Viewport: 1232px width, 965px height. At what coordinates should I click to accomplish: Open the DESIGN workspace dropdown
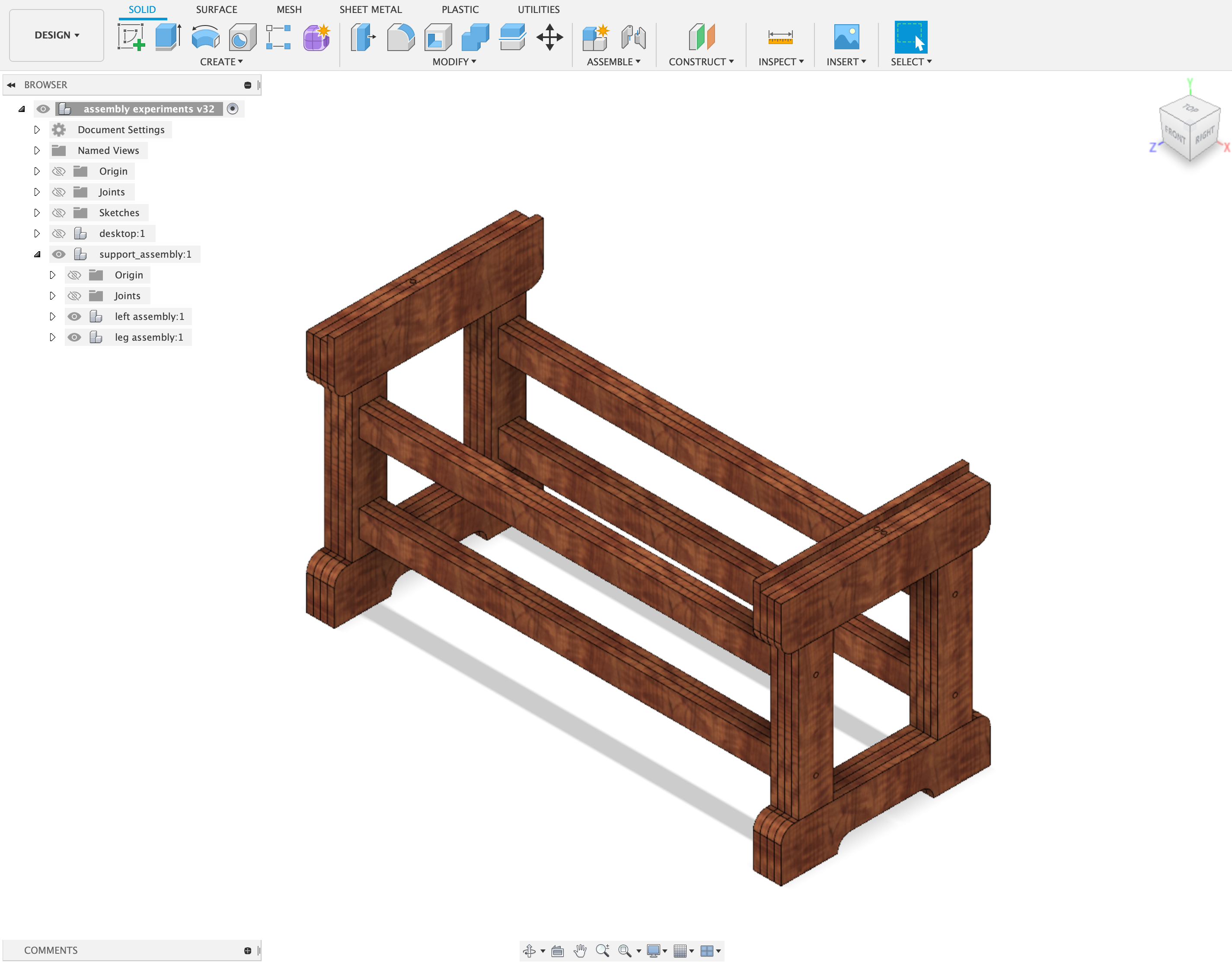click(x=57, y=35)
